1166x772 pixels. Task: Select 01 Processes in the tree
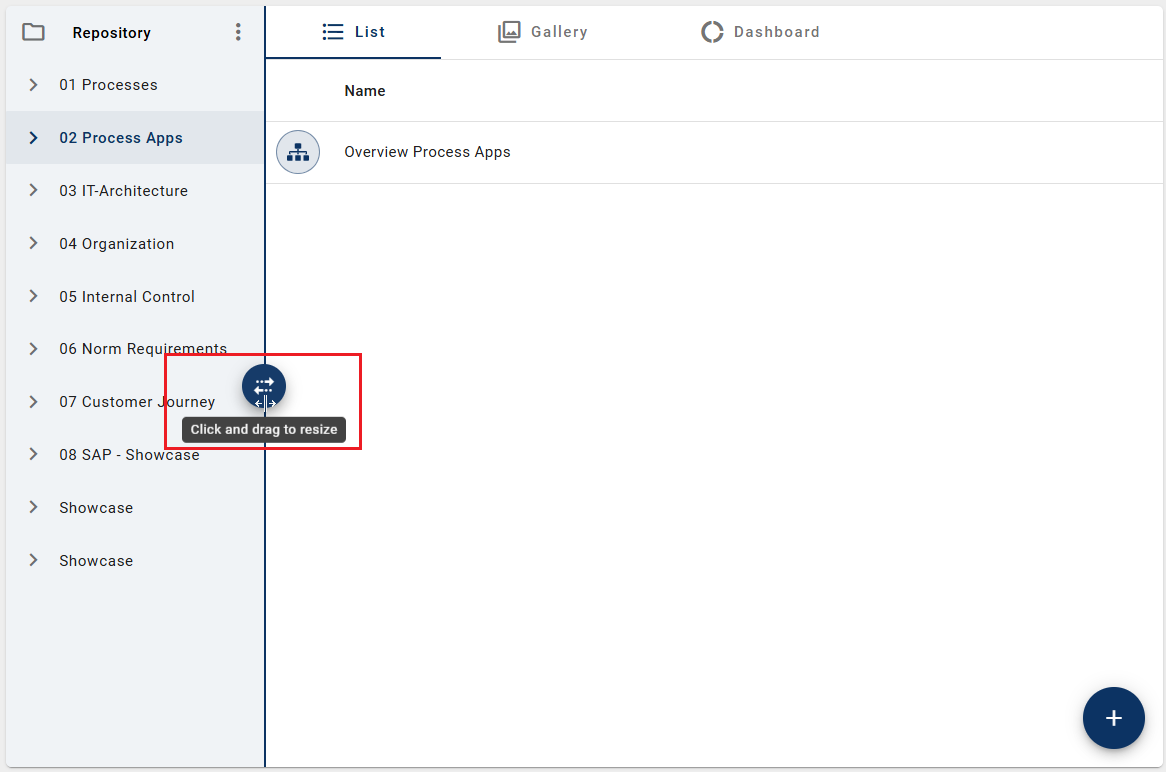[x=109, y=85]
